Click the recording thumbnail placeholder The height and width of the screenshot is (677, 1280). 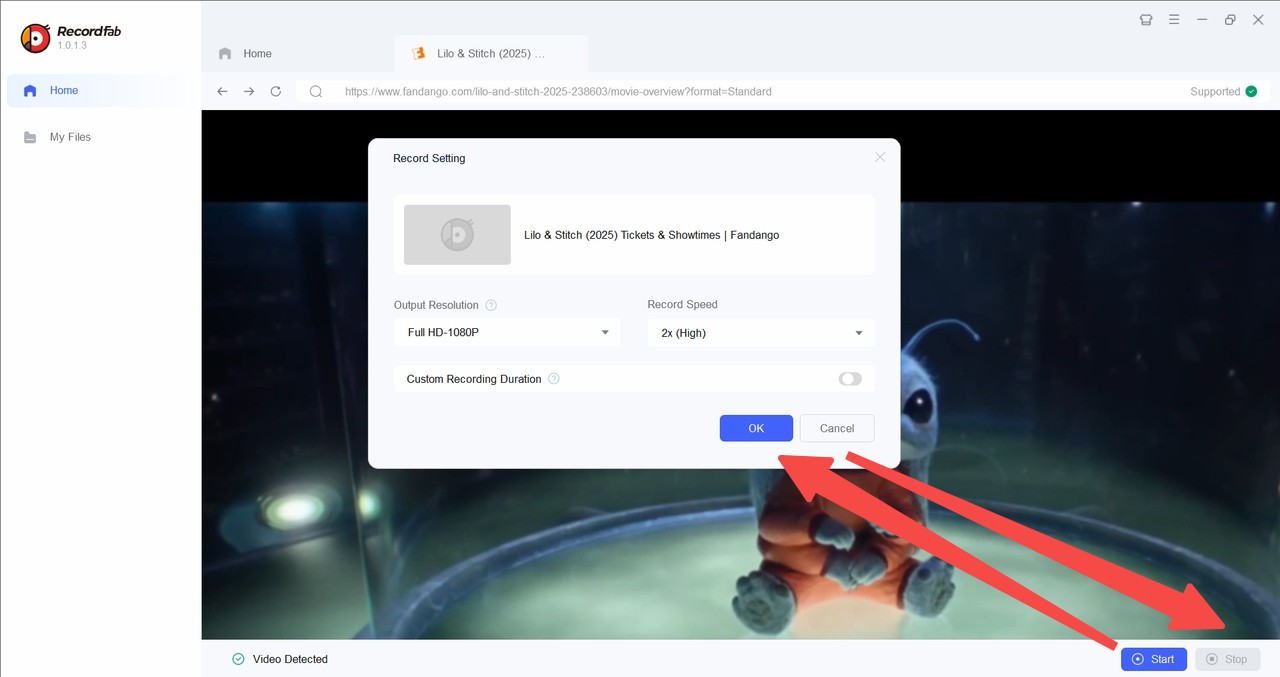pyautogui.click(x=457, y=235)
